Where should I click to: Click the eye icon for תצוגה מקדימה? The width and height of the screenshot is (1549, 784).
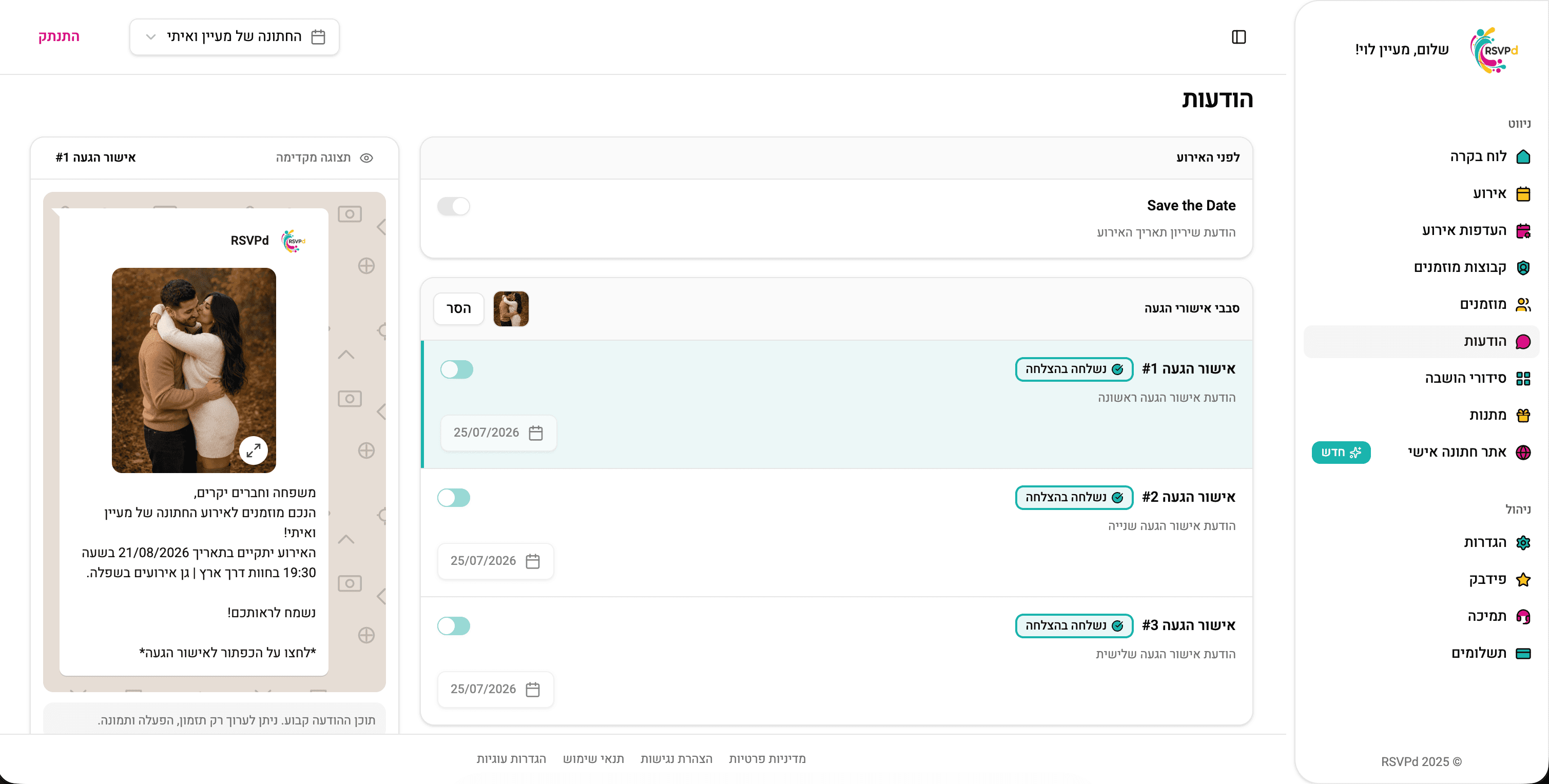(x=366, y=158)
